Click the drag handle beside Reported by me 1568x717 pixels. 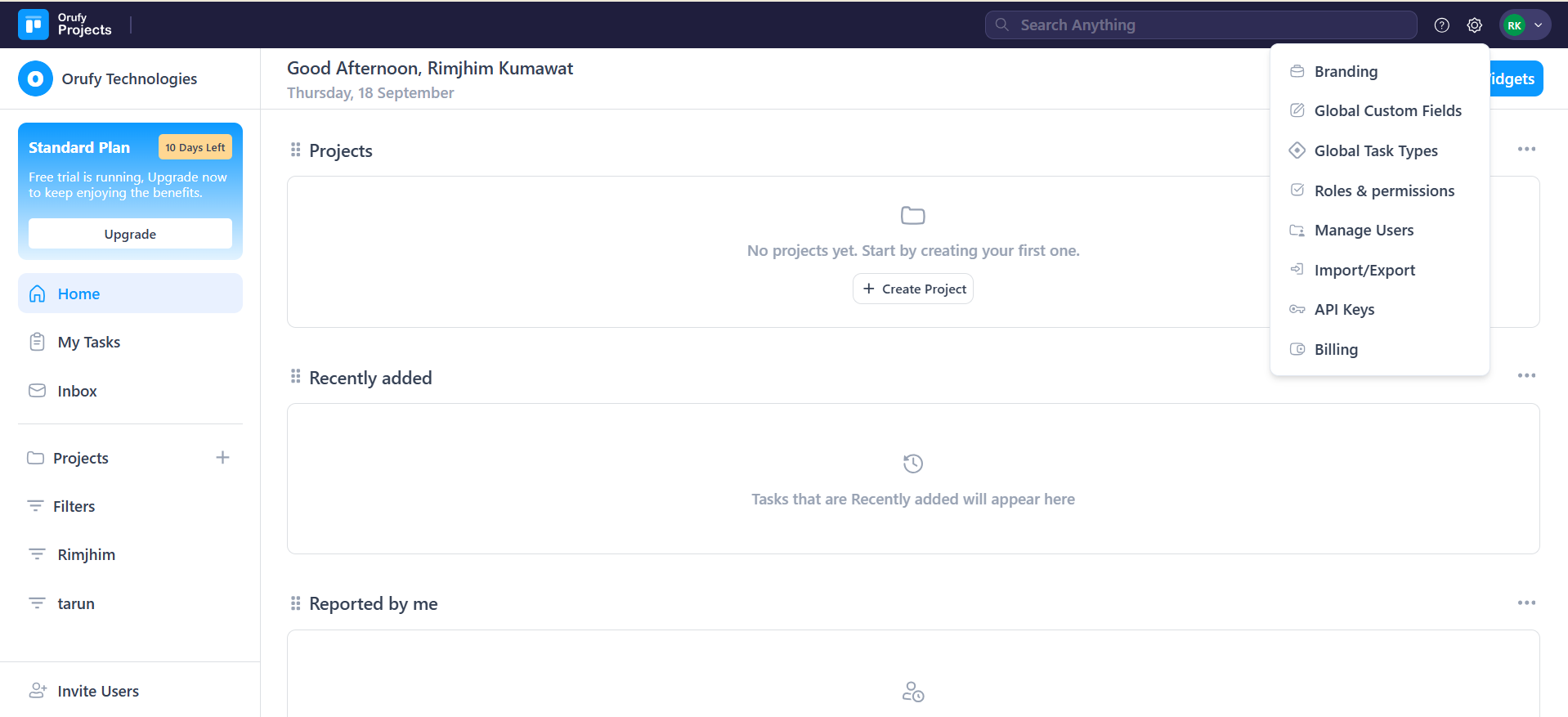tap(295, 603)
